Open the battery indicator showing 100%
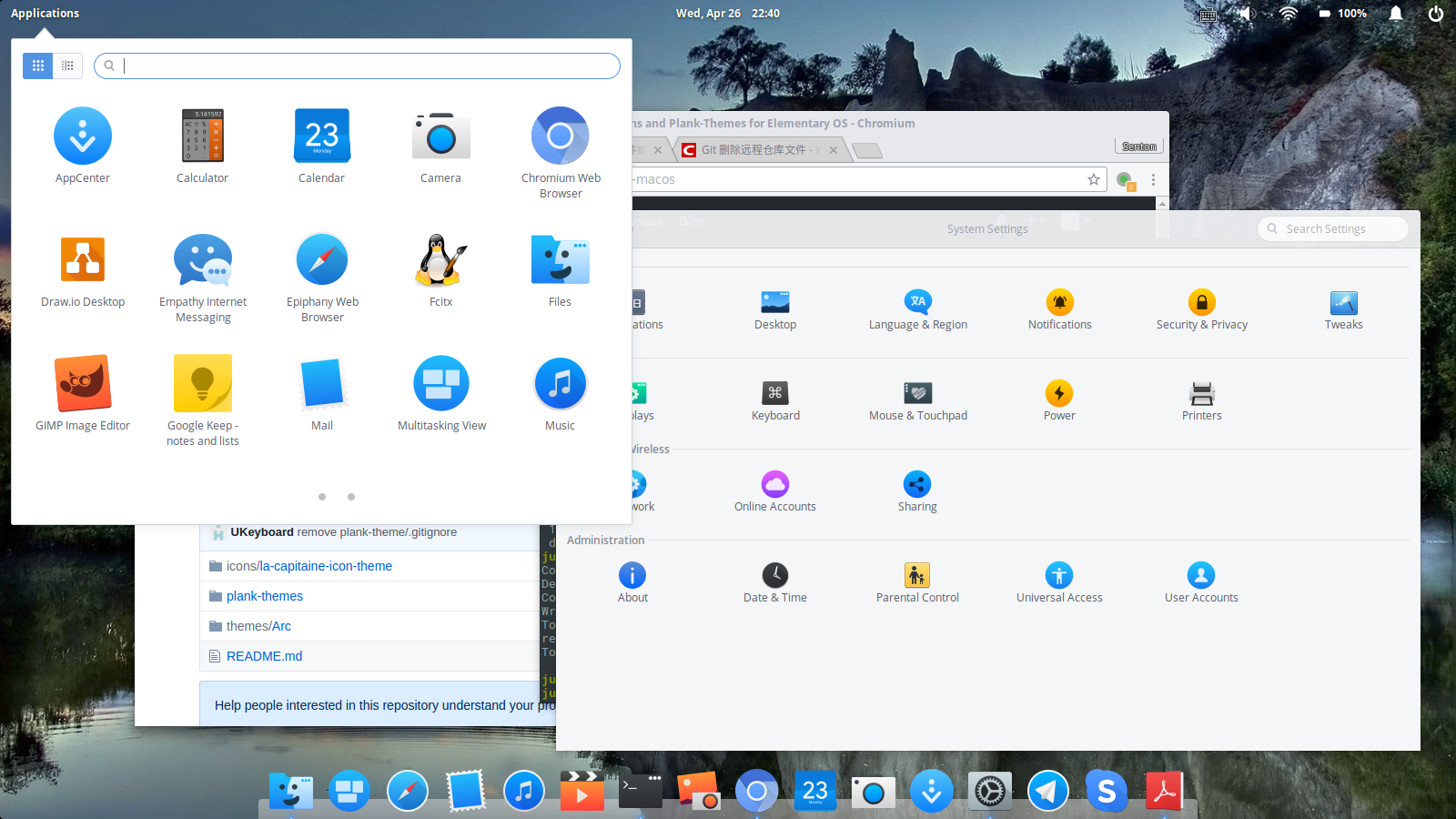Image resolution: width=1456 pixels, height=819 pixels. tap(1343, 14)
